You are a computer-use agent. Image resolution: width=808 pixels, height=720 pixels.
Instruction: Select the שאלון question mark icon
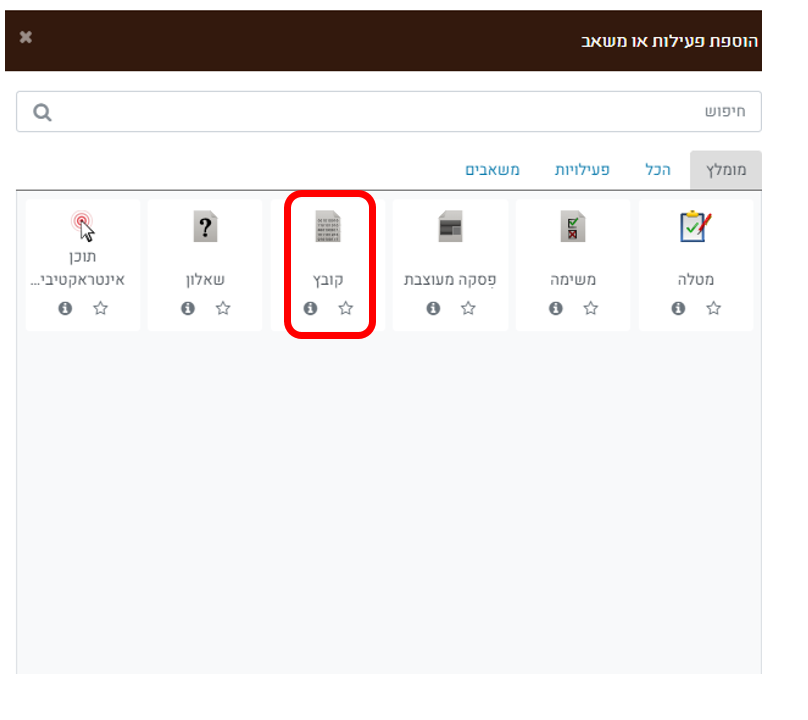point(205,228)
